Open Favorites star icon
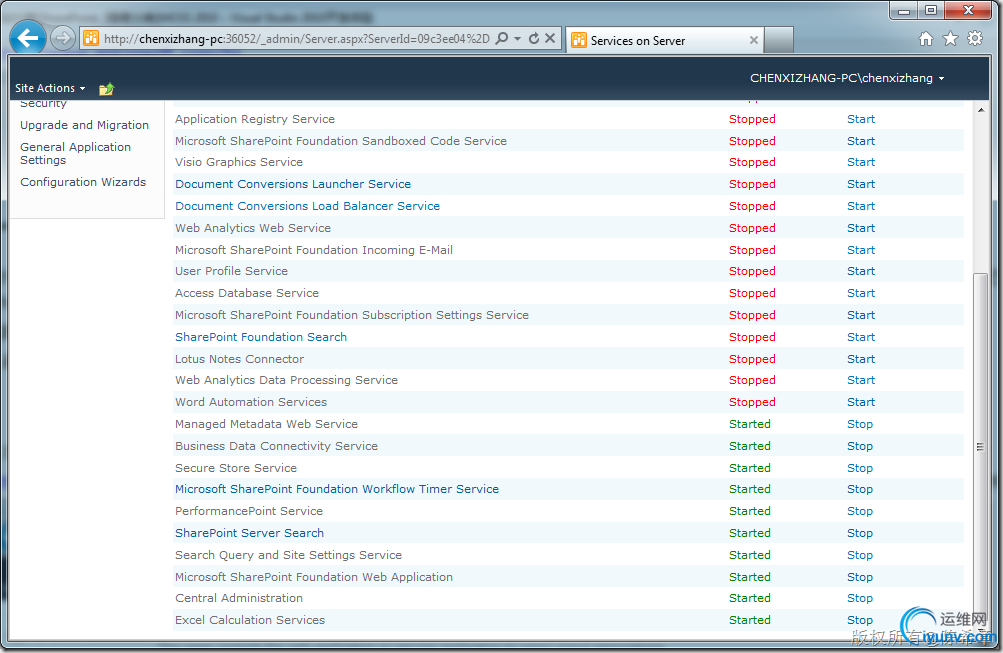1003x653 pixels. [951, 39]
